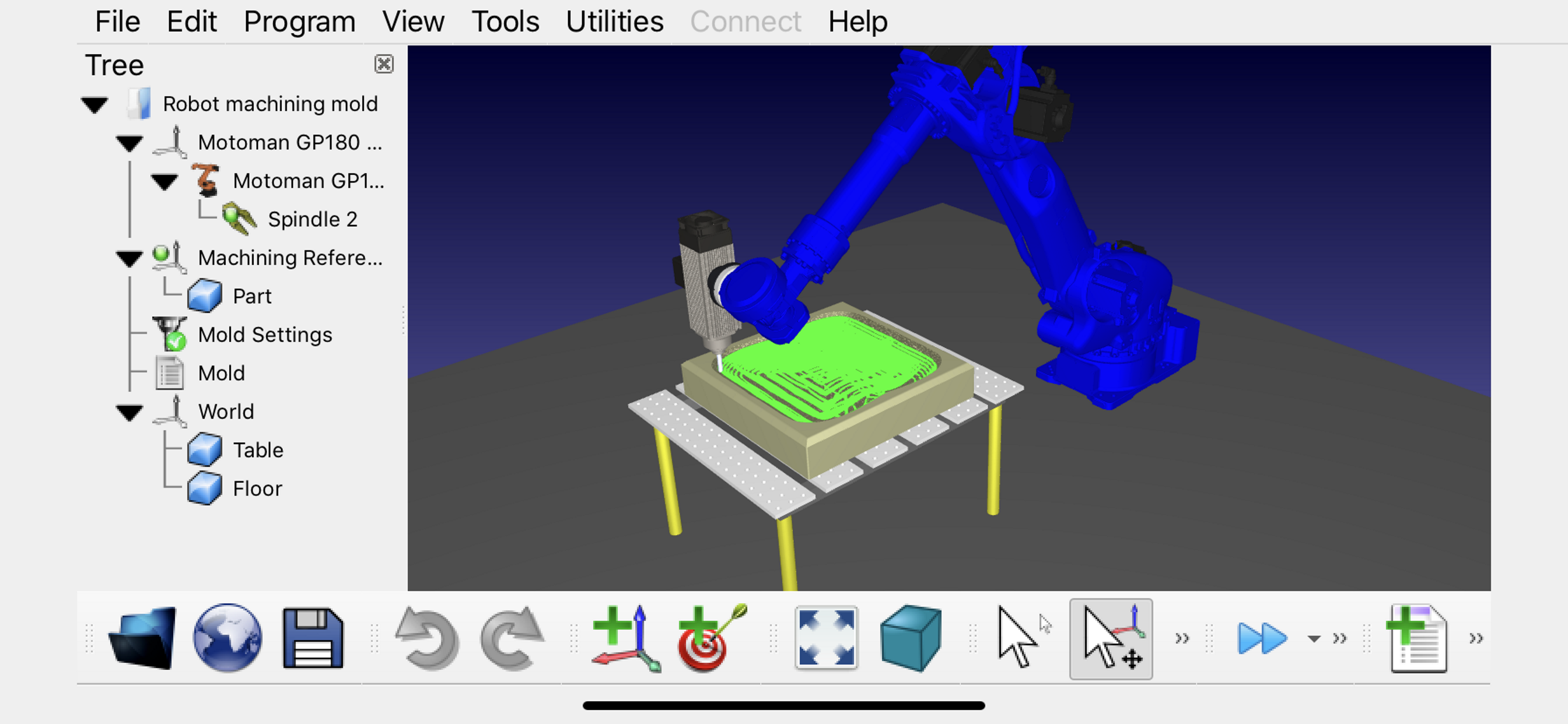
Task: Open the simulation speed dropdown arrow
Action: 1314,639
